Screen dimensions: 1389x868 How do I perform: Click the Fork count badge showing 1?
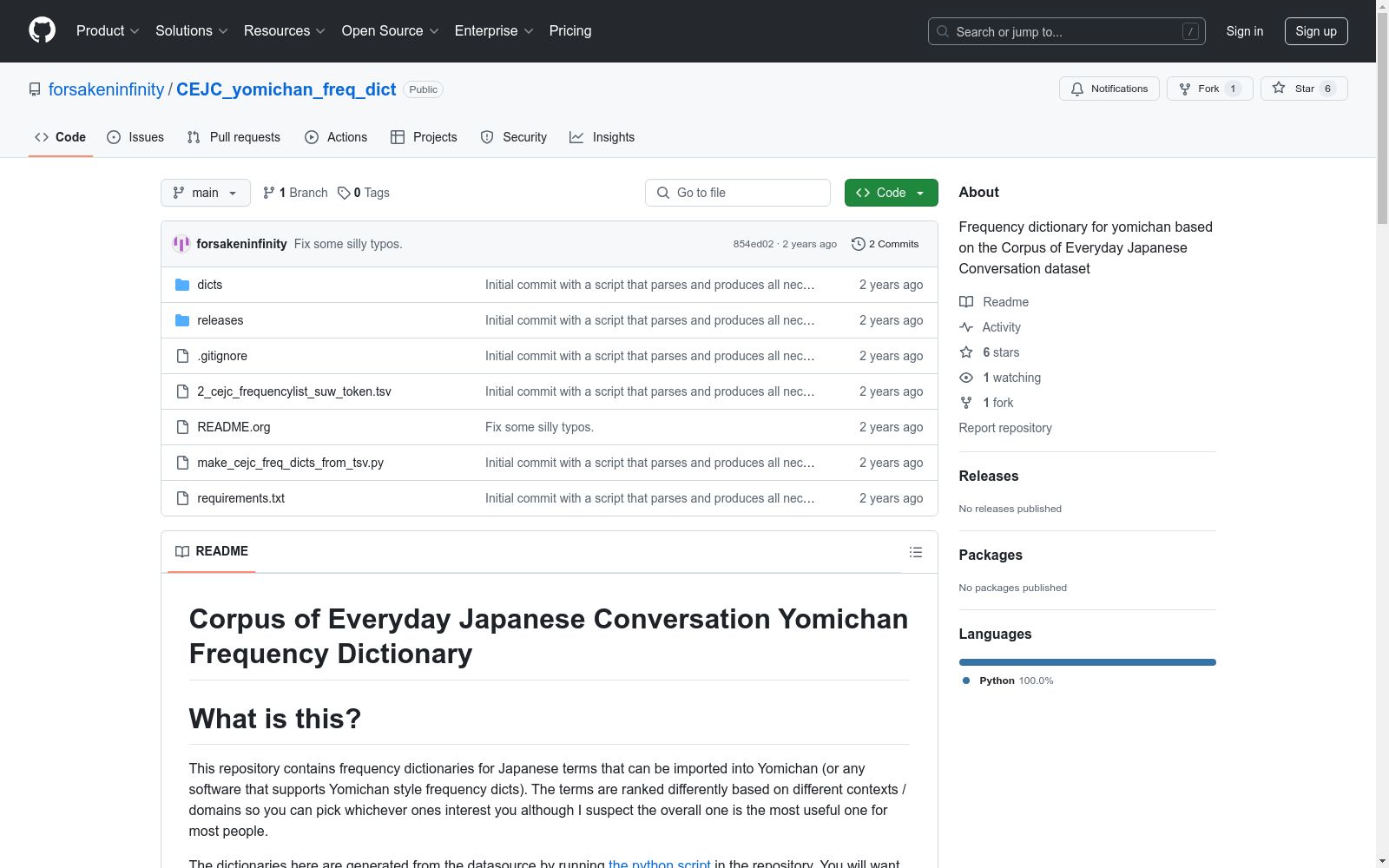(1233, 89)
